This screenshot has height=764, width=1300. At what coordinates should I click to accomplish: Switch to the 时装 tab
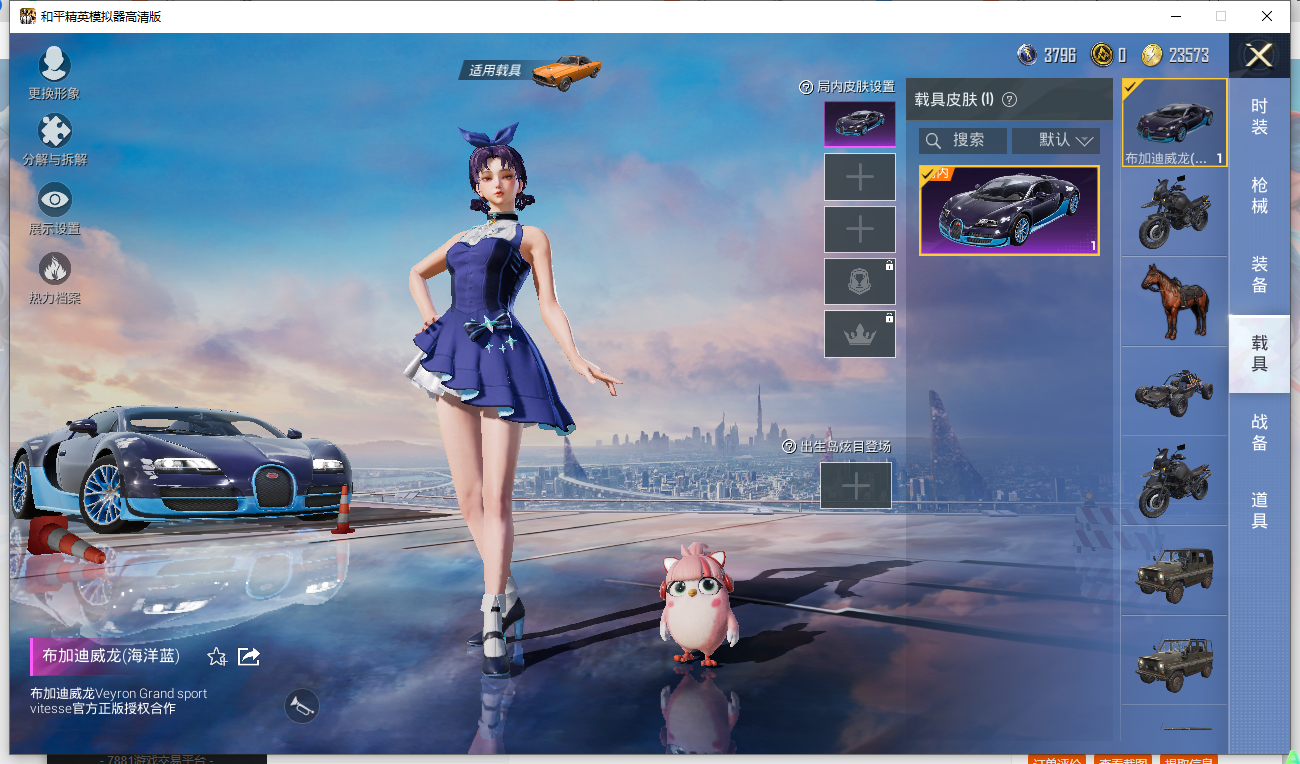click(1259, 117)
